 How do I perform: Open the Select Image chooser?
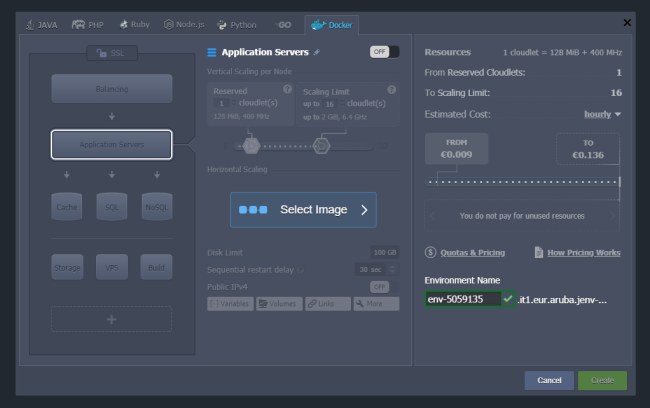point(303,210)
